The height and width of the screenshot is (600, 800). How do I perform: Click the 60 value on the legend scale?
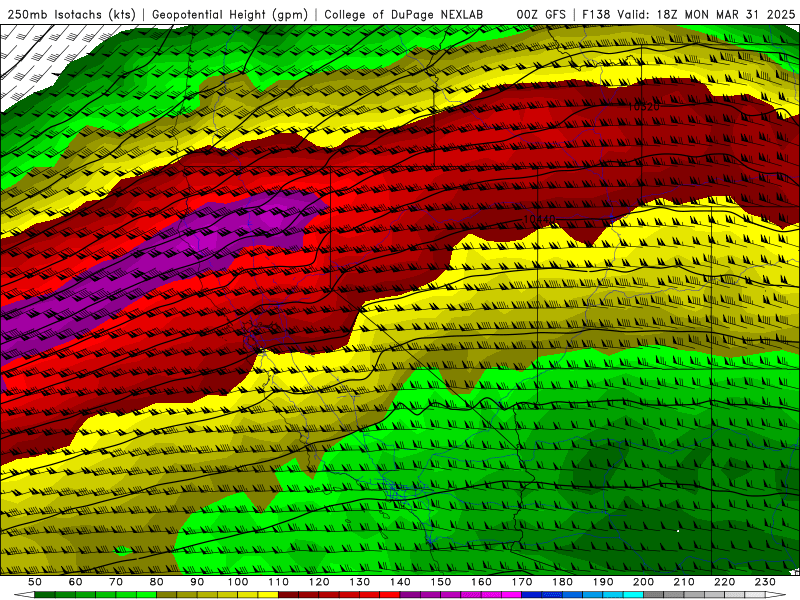coord(76,582)
